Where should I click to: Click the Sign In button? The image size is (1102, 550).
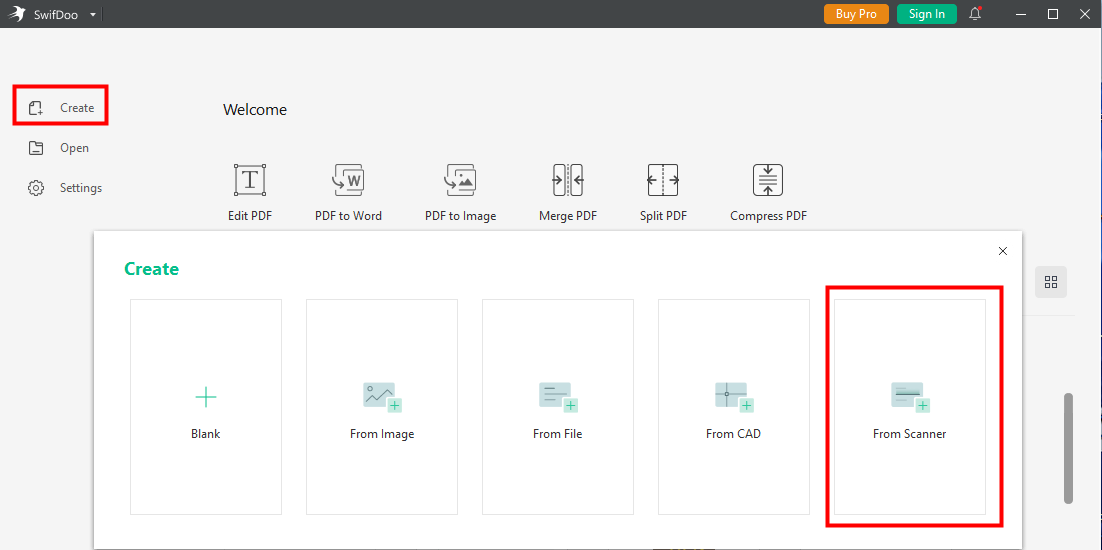[926, 14]
